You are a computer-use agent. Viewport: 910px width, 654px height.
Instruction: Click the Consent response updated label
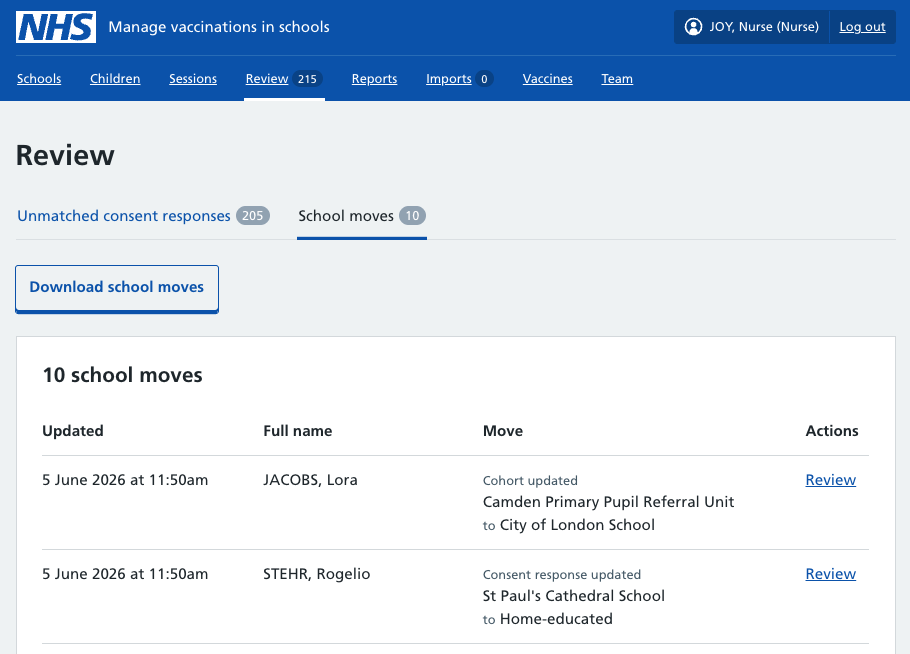[x=561, y=574]
